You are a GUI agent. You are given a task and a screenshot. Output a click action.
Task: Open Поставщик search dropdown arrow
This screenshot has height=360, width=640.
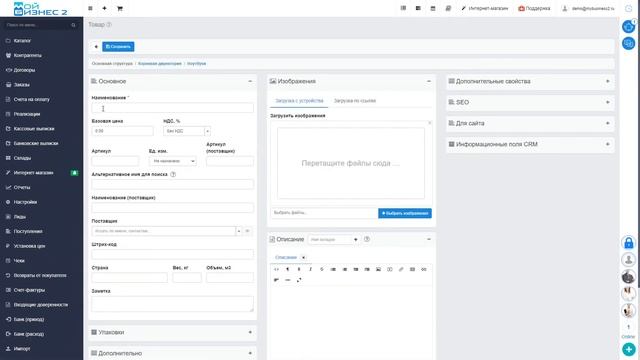239,231
